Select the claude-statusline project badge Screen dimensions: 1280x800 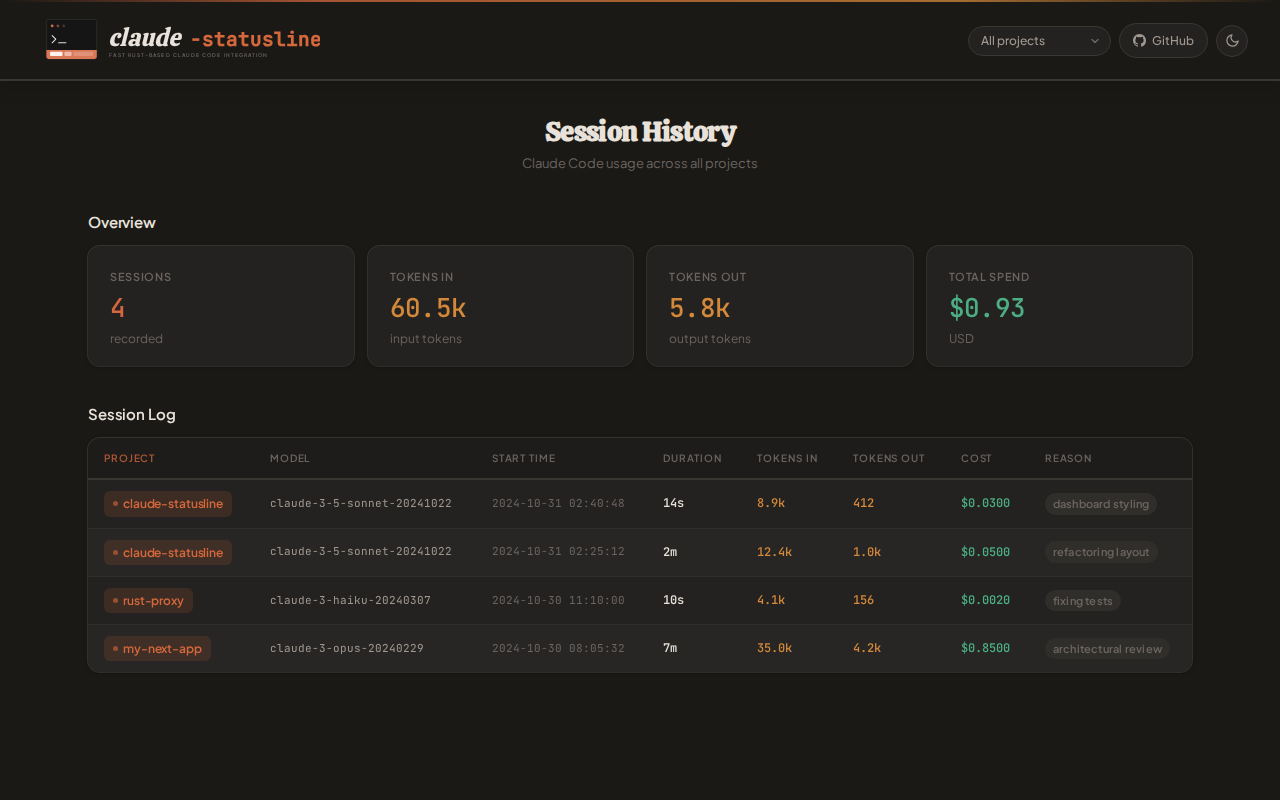click(167, 504)
